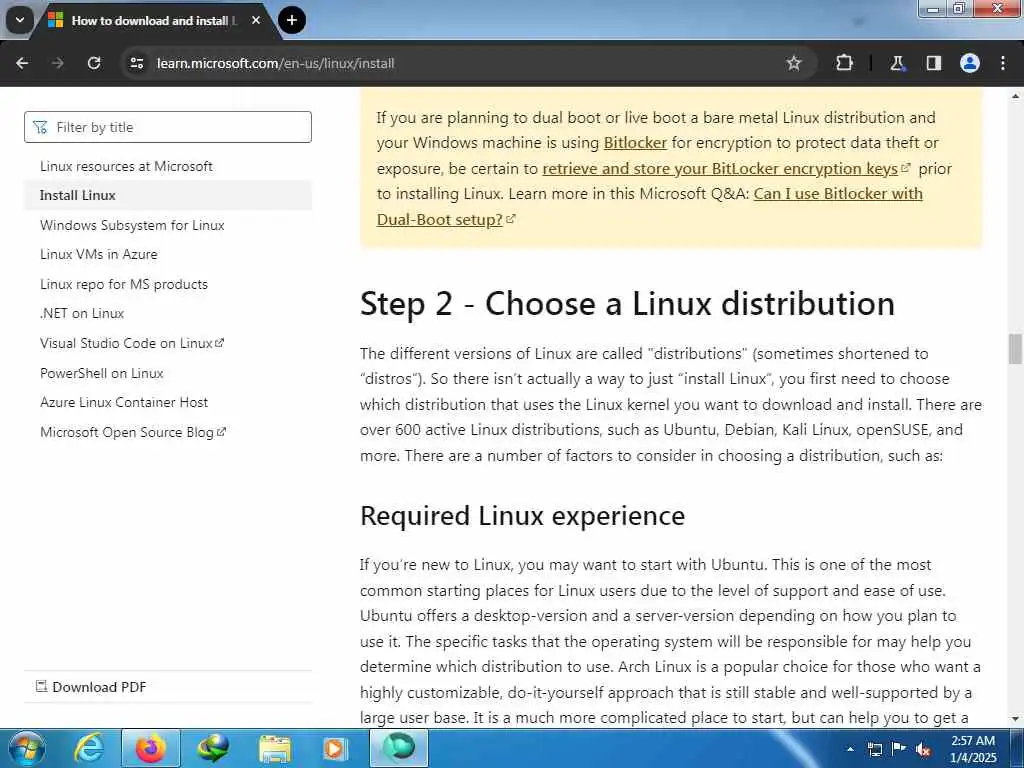
Task: Click 'Required Linux experience' heading
Action: 522,515
